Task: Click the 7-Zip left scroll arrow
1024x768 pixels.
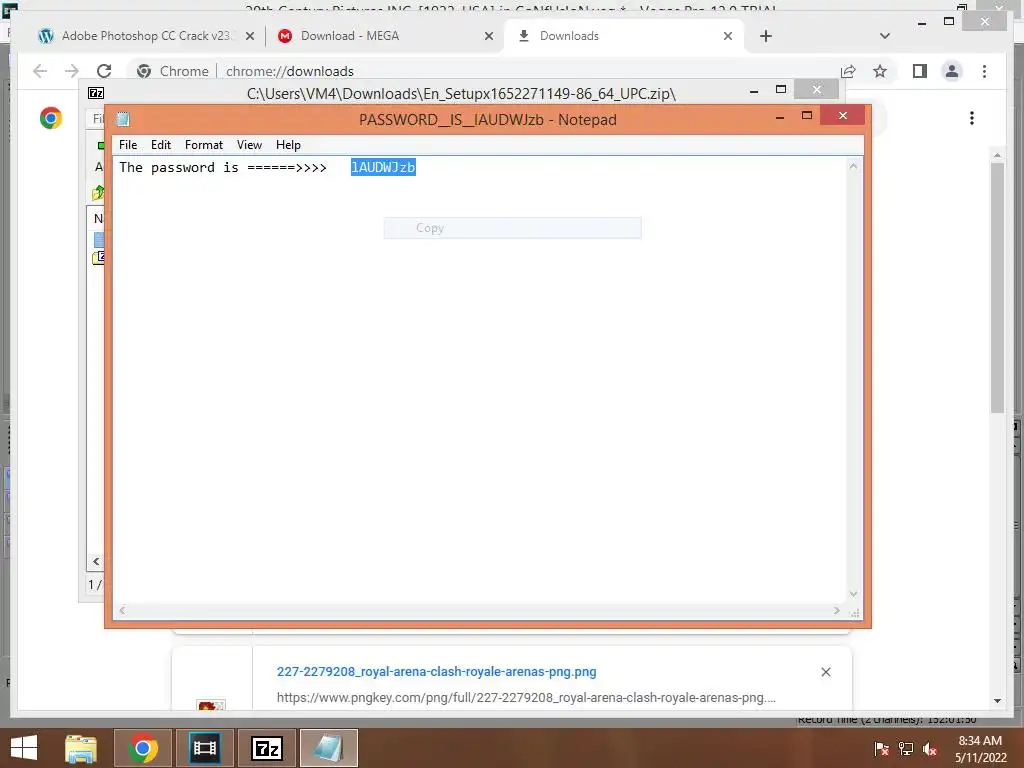Action: (x=96, y=561)
